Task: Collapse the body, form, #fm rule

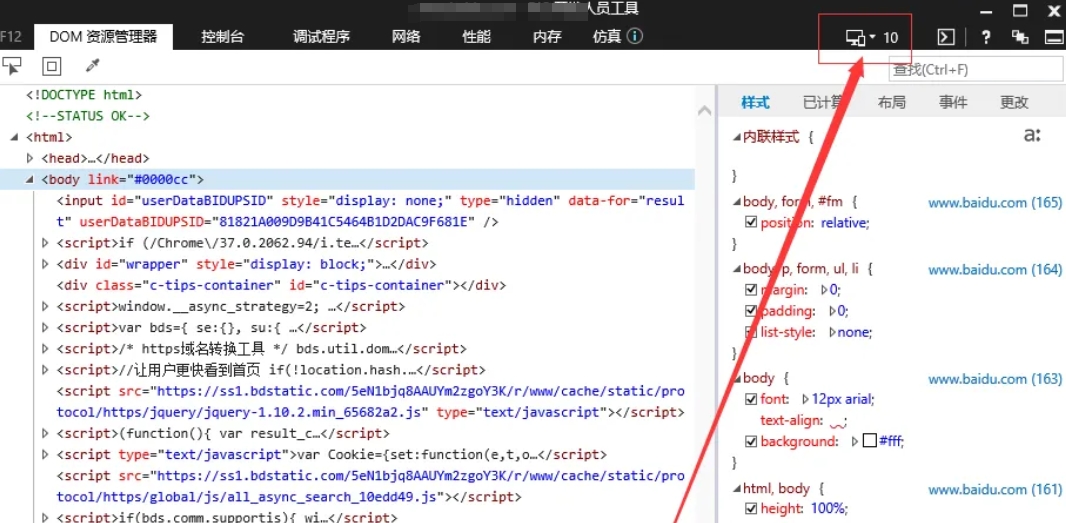Action: (736, 202)
